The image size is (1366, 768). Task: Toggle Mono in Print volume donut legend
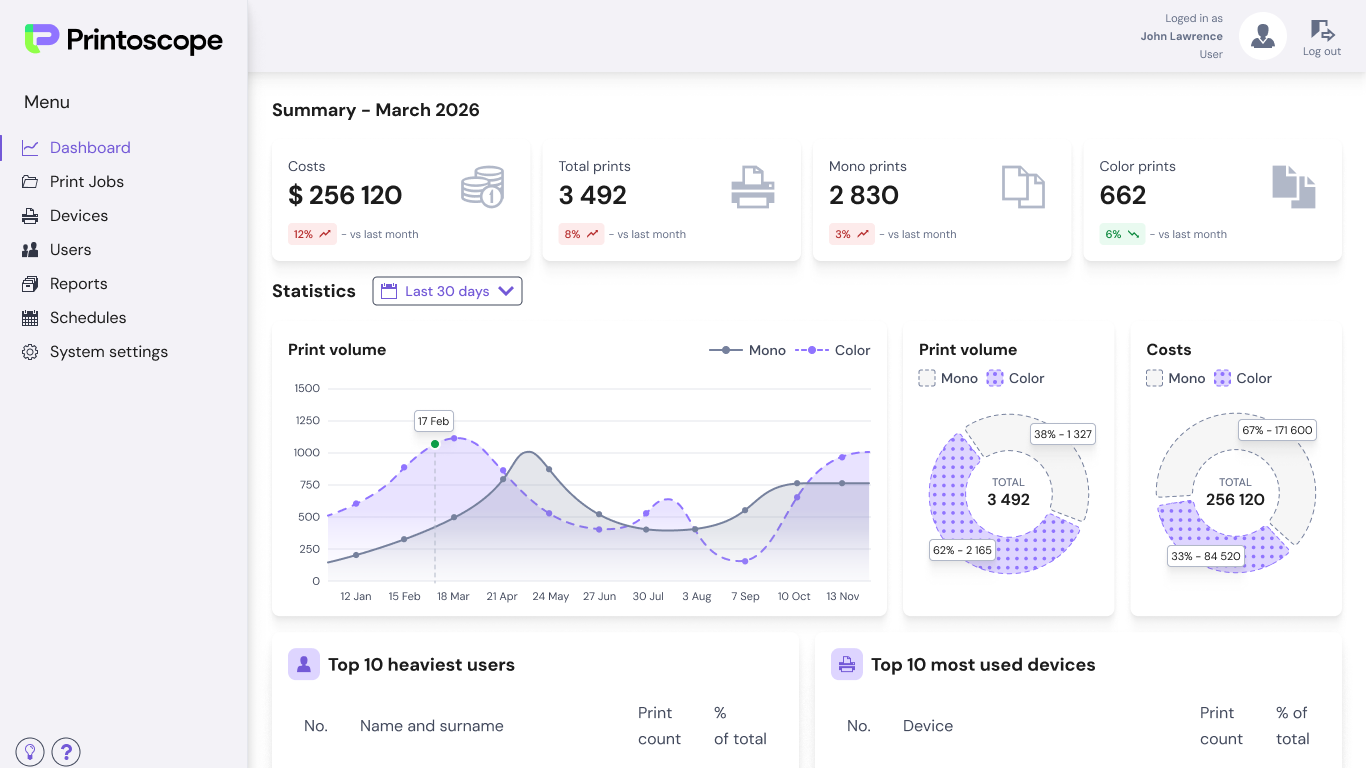coord(947,378)
